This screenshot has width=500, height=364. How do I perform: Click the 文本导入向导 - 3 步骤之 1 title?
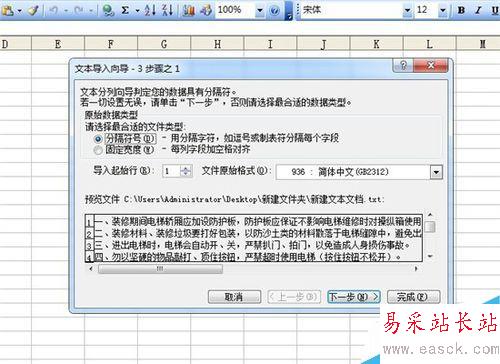(x=127, y=69)
